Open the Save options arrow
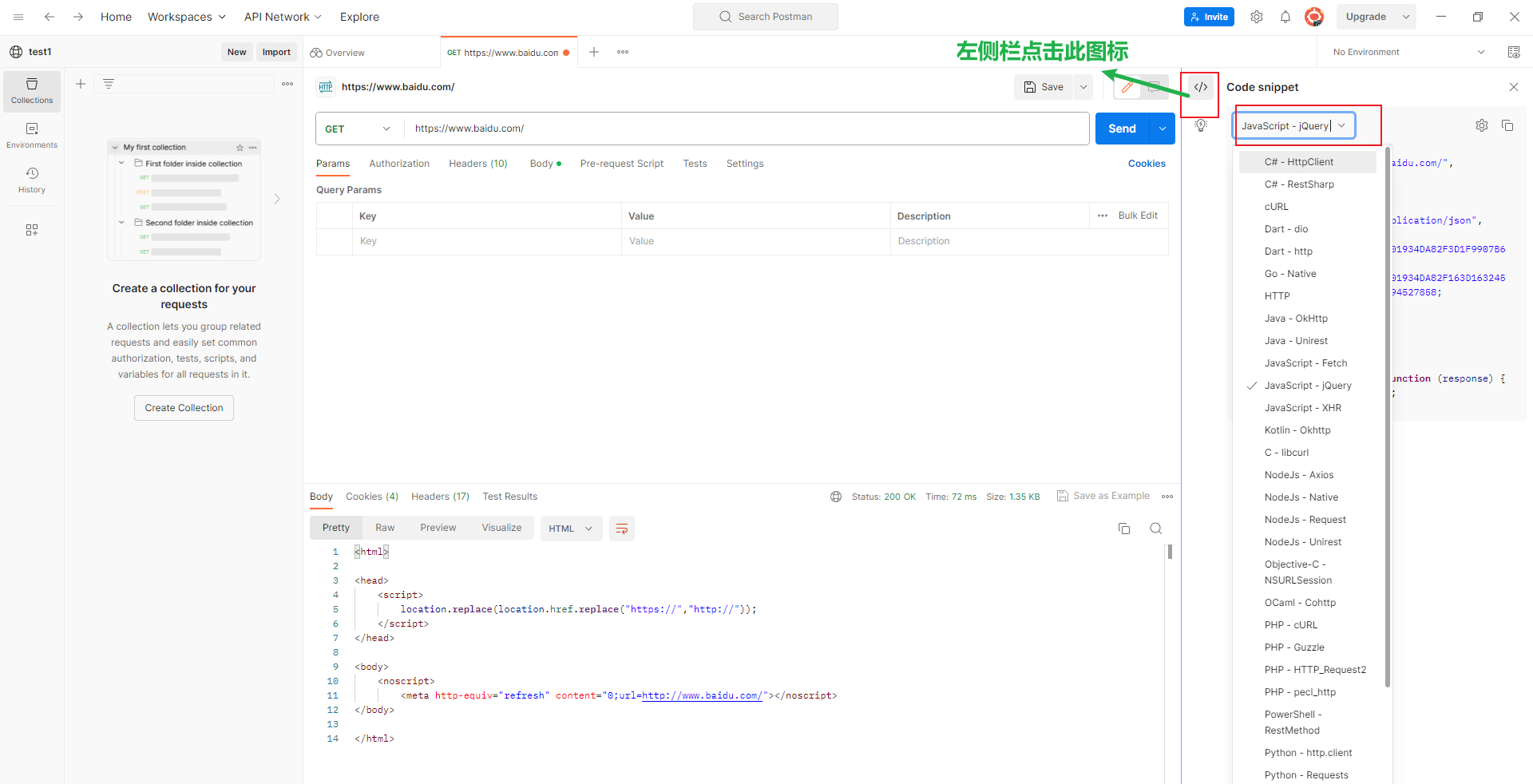 click(x=1083, y=87)
